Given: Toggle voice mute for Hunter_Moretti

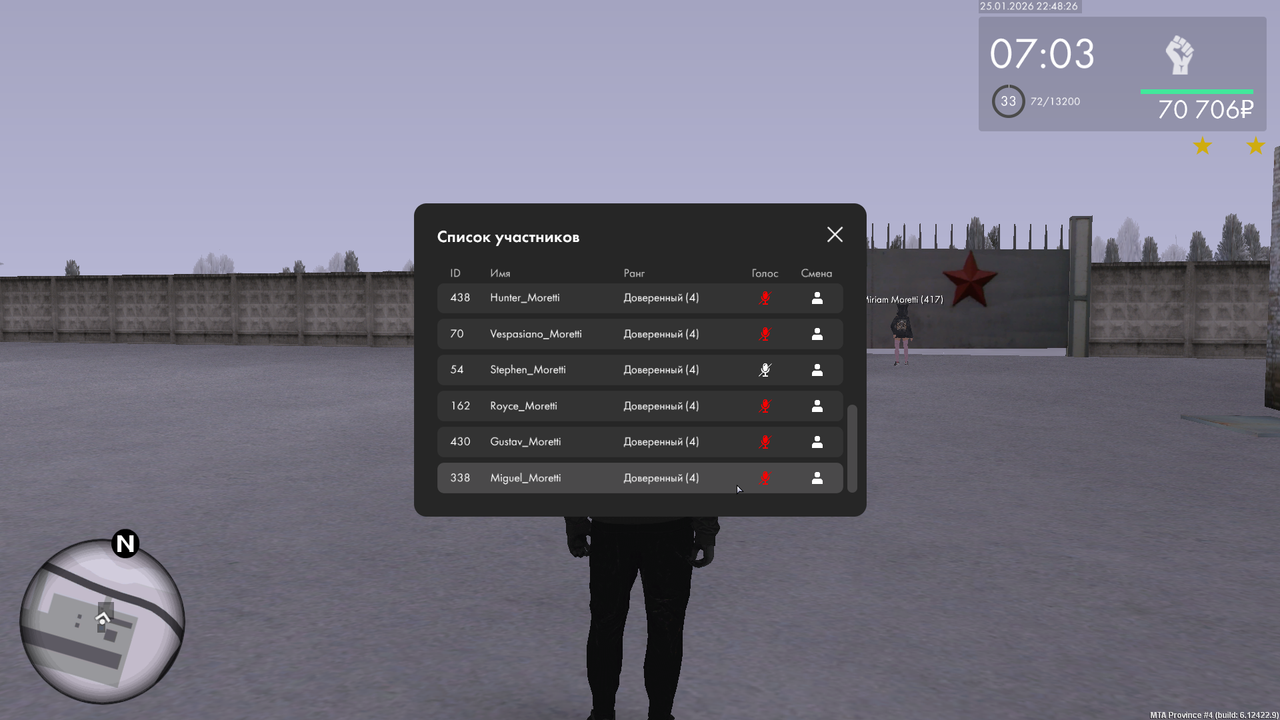Looking at the screenshot, I should [765, 298].
